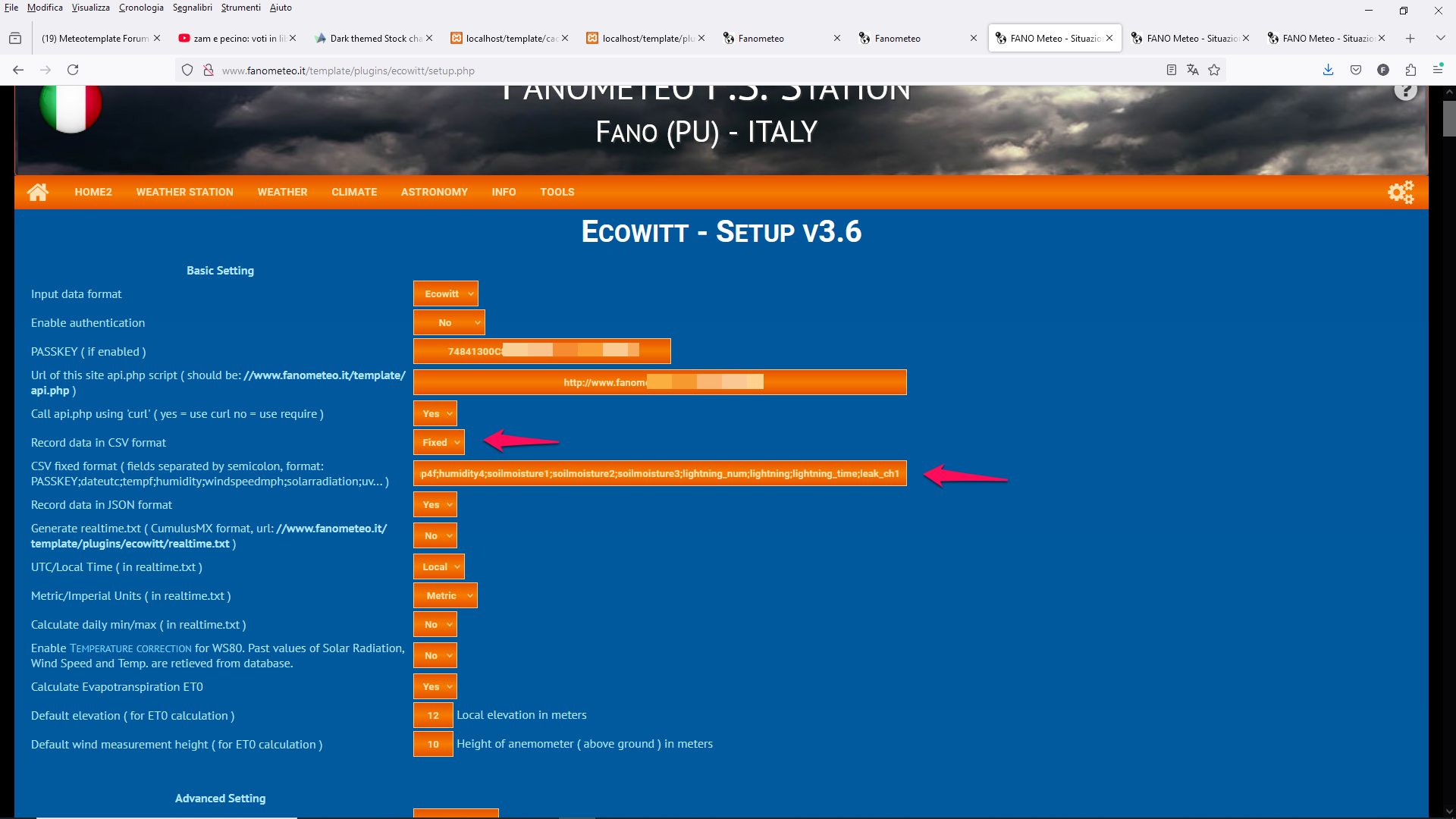Close the Dark themed Stock tab

(429, 38)
